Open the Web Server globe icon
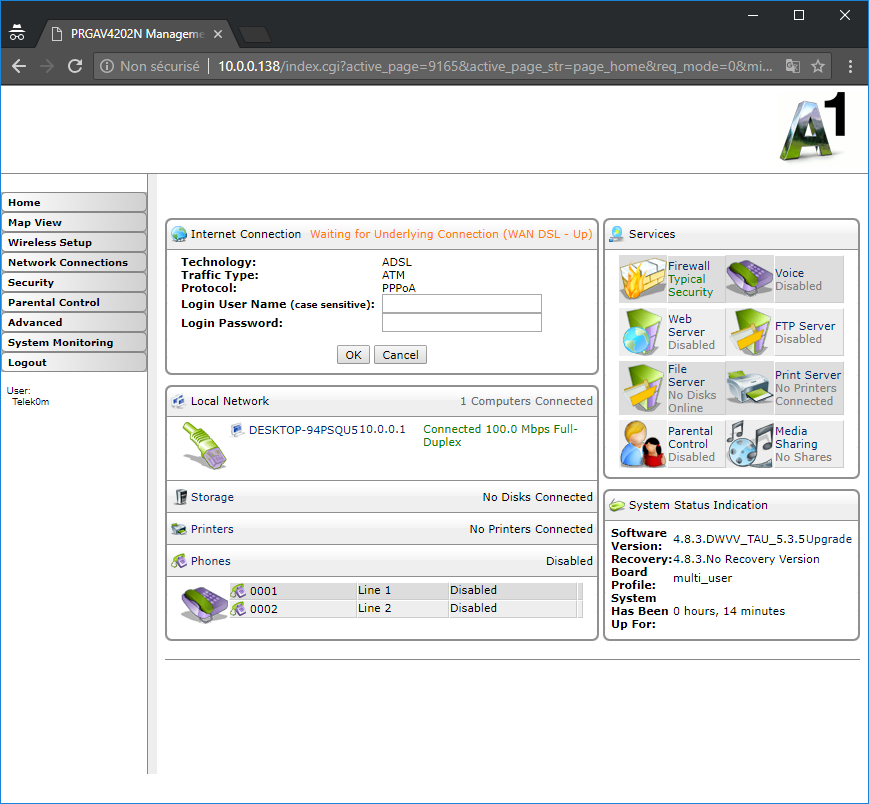869x804 pixels. coord(642,332)
